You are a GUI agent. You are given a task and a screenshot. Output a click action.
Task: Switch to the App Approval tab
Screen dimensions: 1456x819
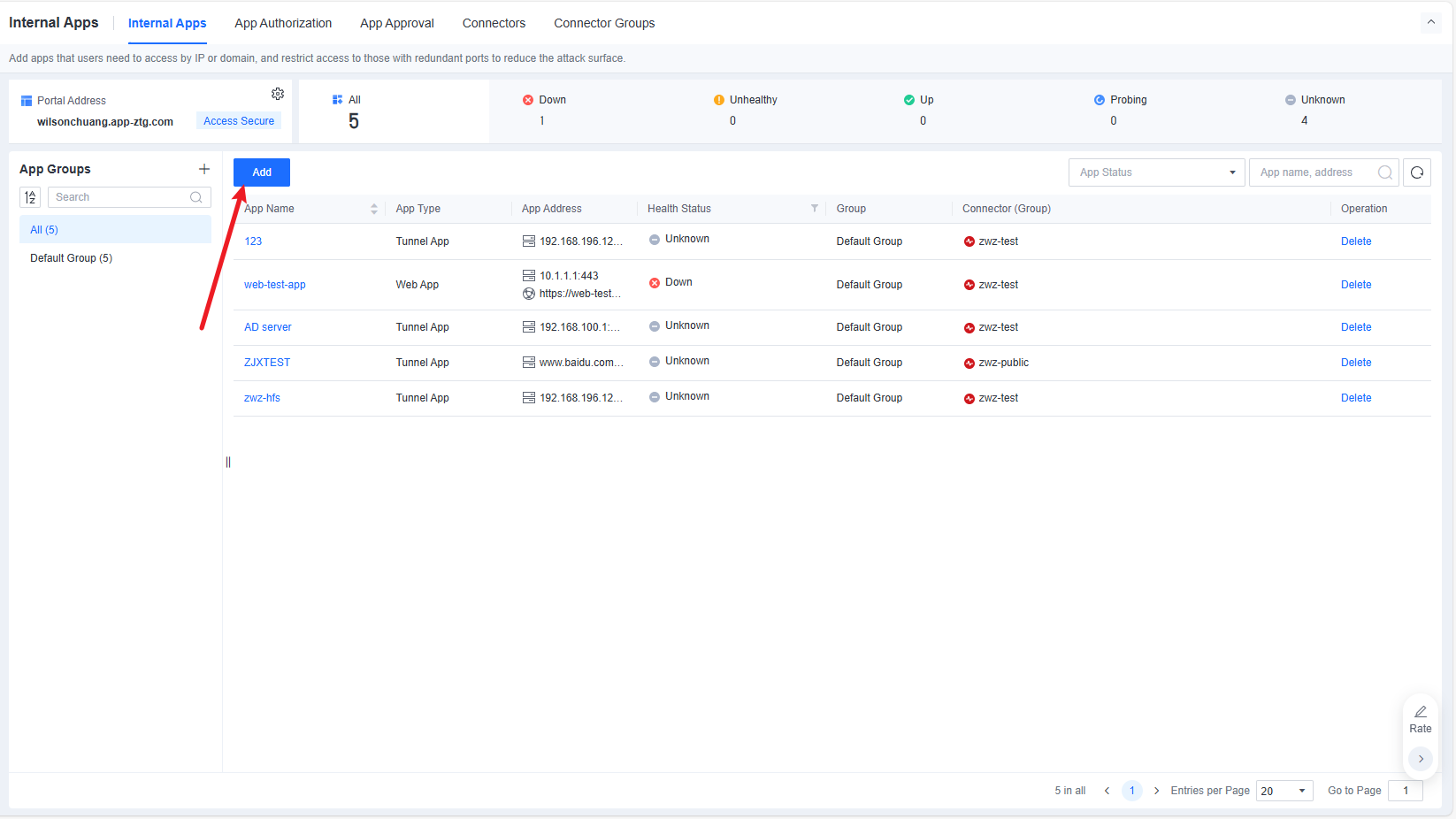click(397, 23)
